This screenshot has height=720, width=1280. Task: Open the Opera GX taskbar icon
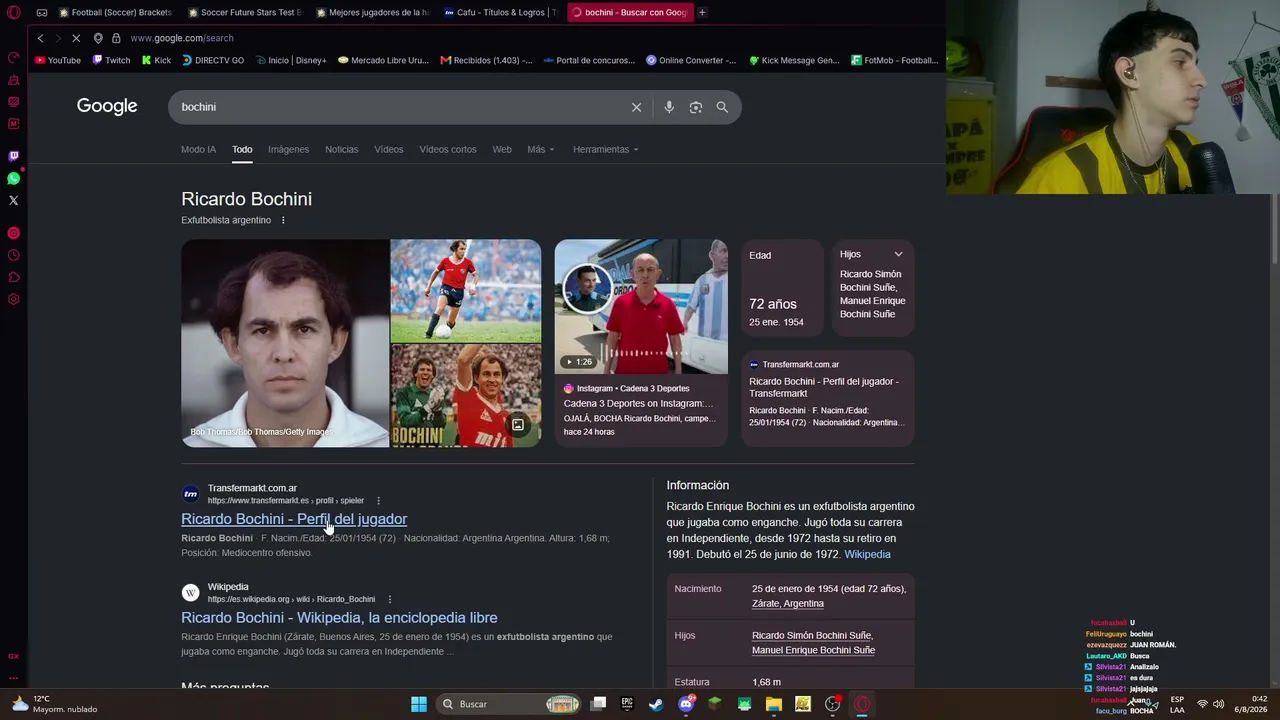point(862,704)
